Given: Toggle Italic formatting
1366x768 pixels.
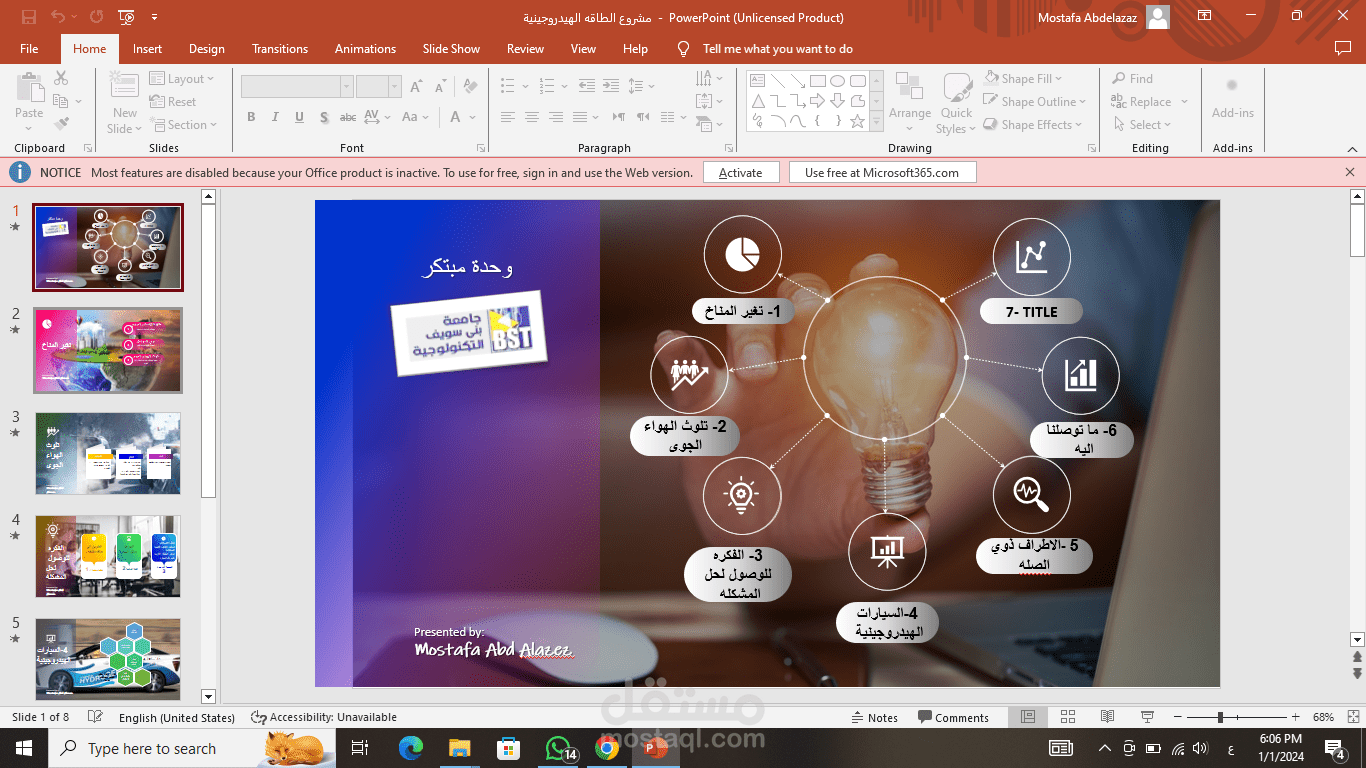Looking at the screenshot, I should 275,117.
